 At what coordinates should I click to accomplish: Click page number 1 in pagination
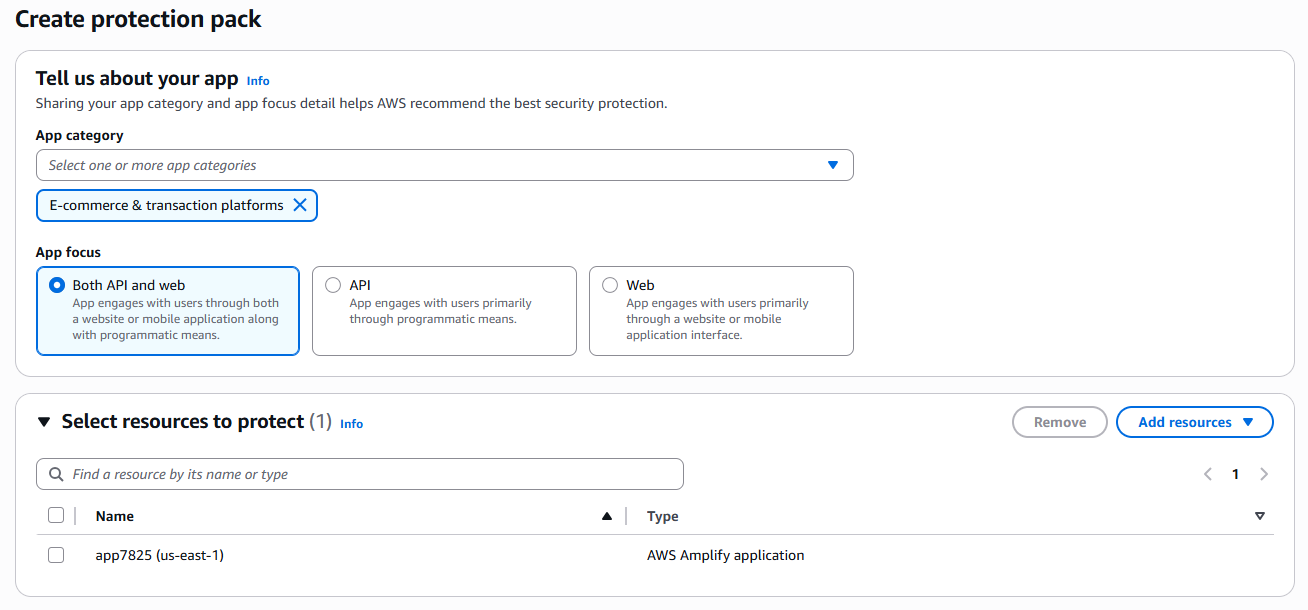pyautogui.click(x=1235, y=474)
